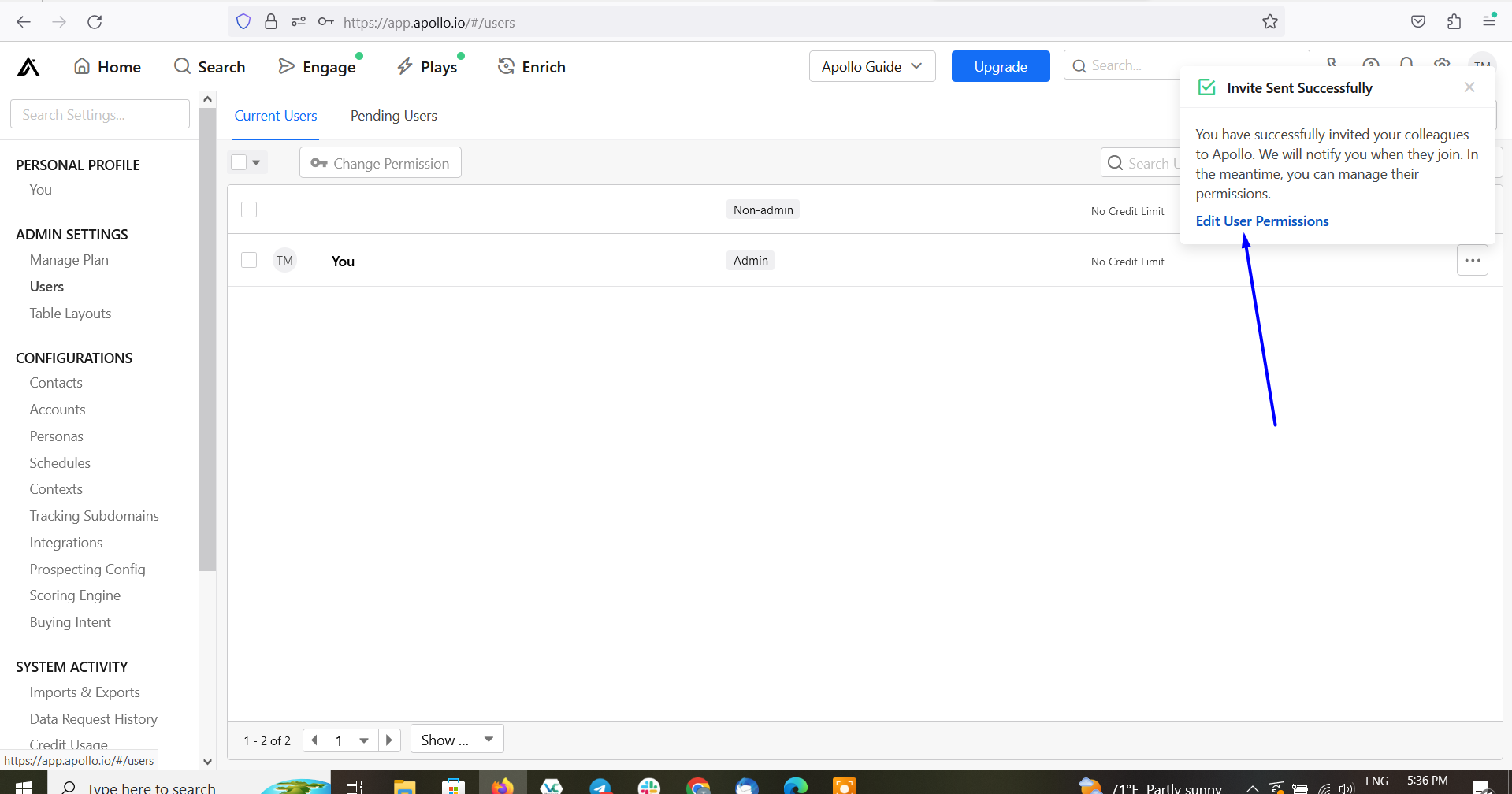Click Save to Pocket icon
Screen dimensions: 1512x794
click(x=1418, y=22)
